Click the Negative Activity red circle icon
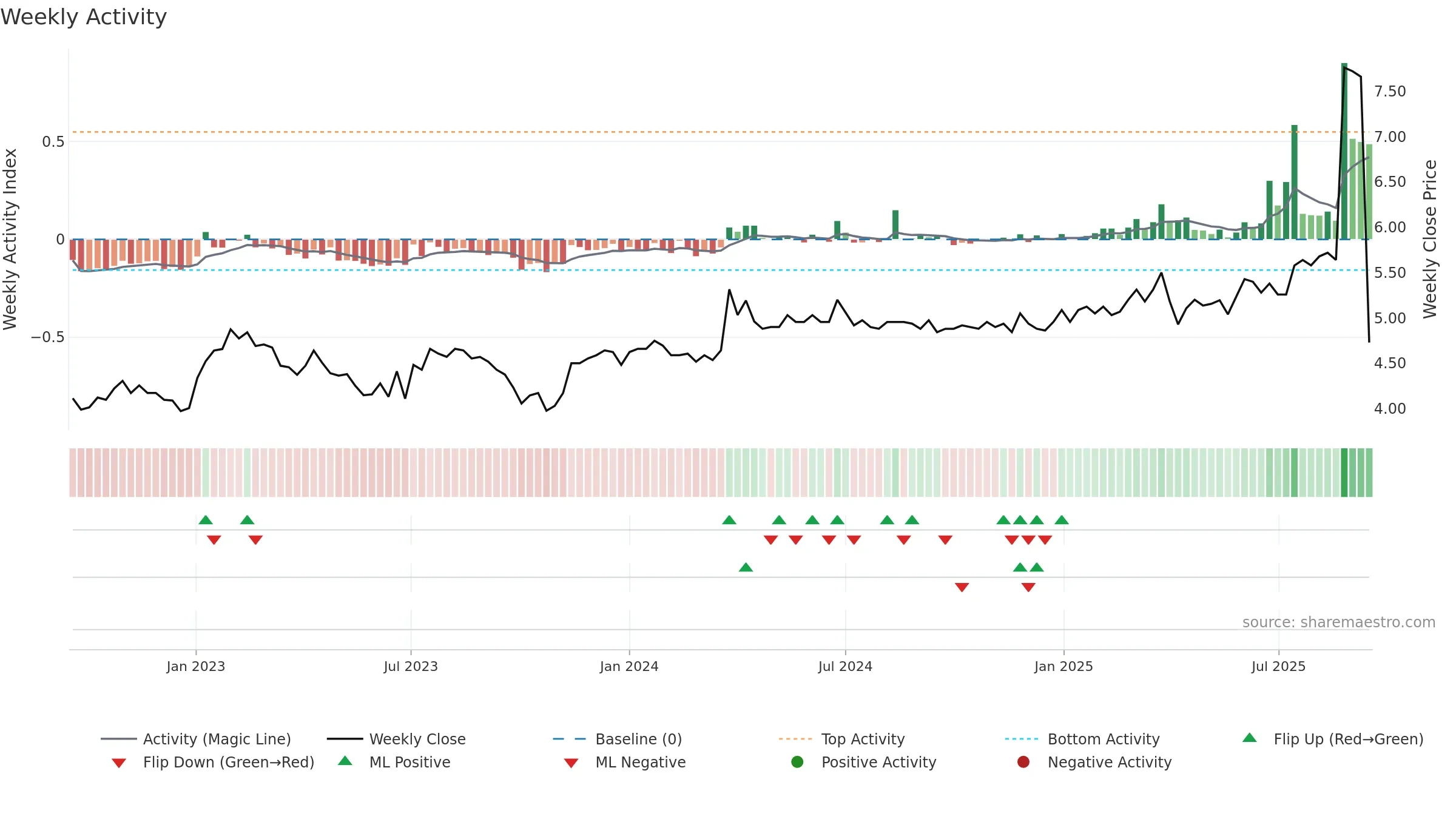This screenshot has height=819, width=1456. [x=1023, y=761]
